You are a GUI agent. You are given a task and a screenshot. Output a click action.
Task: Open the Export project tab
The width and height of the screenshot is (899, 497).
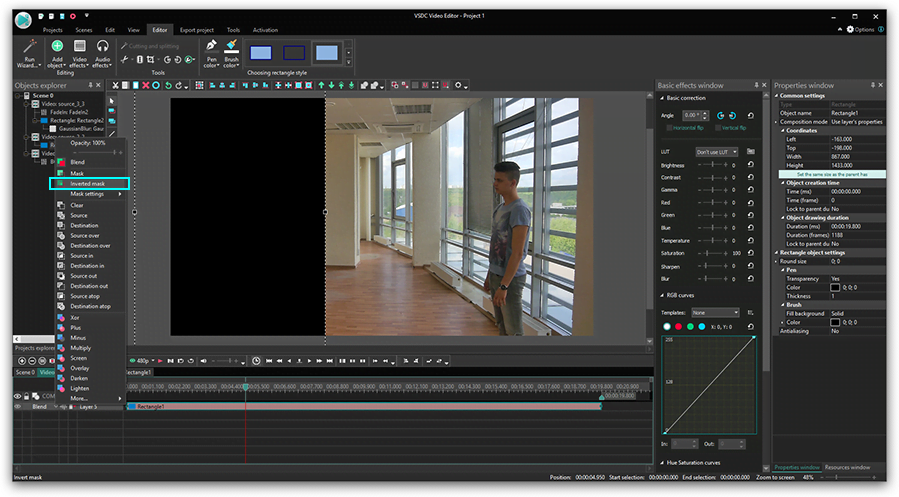pos(197,30)
